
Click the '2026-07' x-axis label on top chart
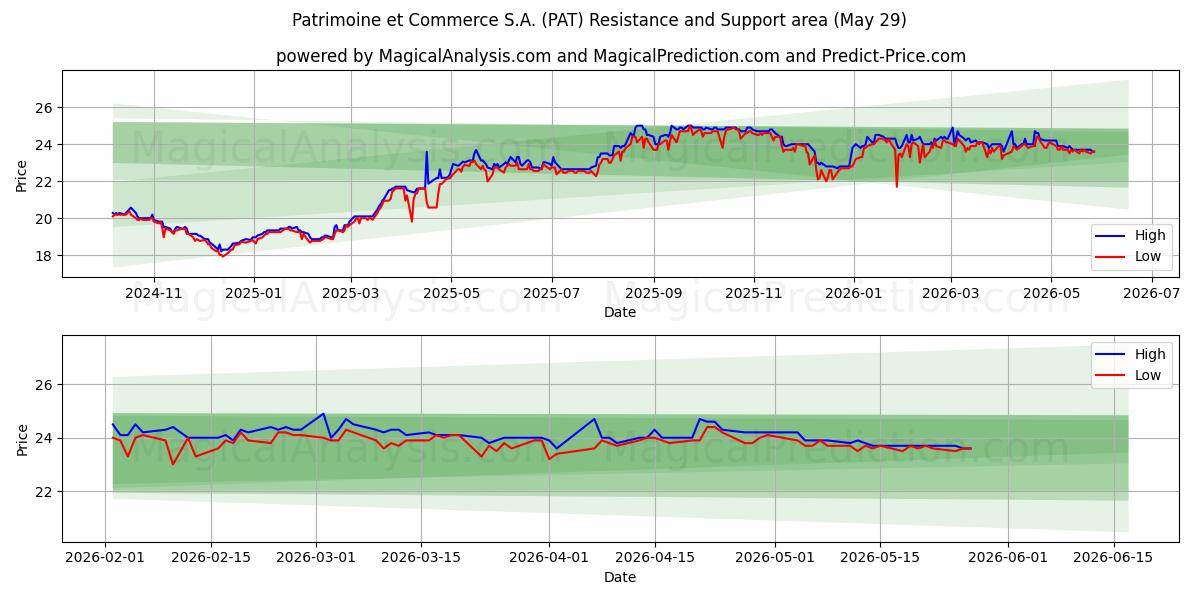(x=1152, y=294)
